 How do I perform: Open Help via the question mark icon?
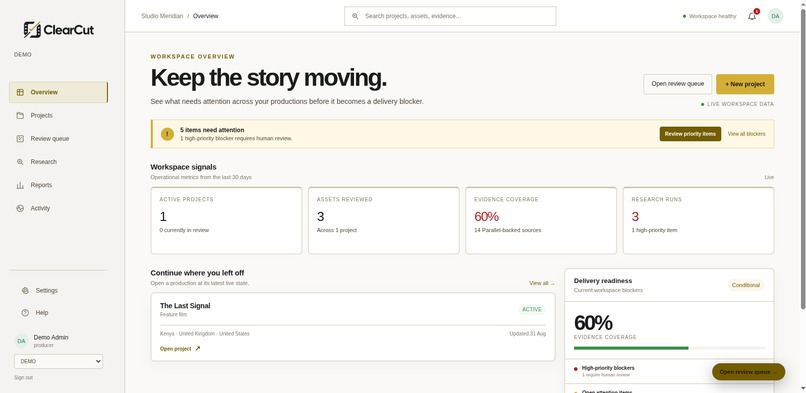25,313
